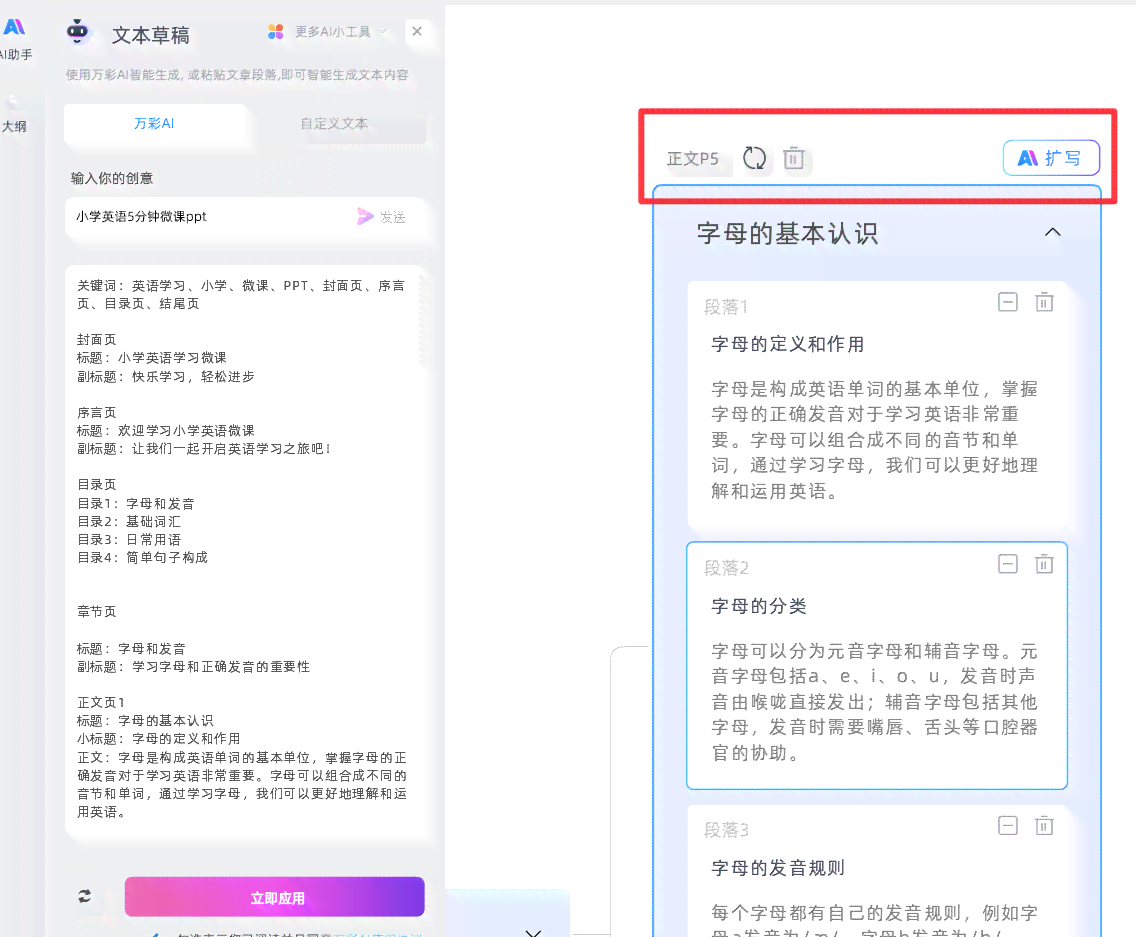Open the AI助手 sidebar icon
The width and height of the screenshot is (1136, 937).
(14, 38)
